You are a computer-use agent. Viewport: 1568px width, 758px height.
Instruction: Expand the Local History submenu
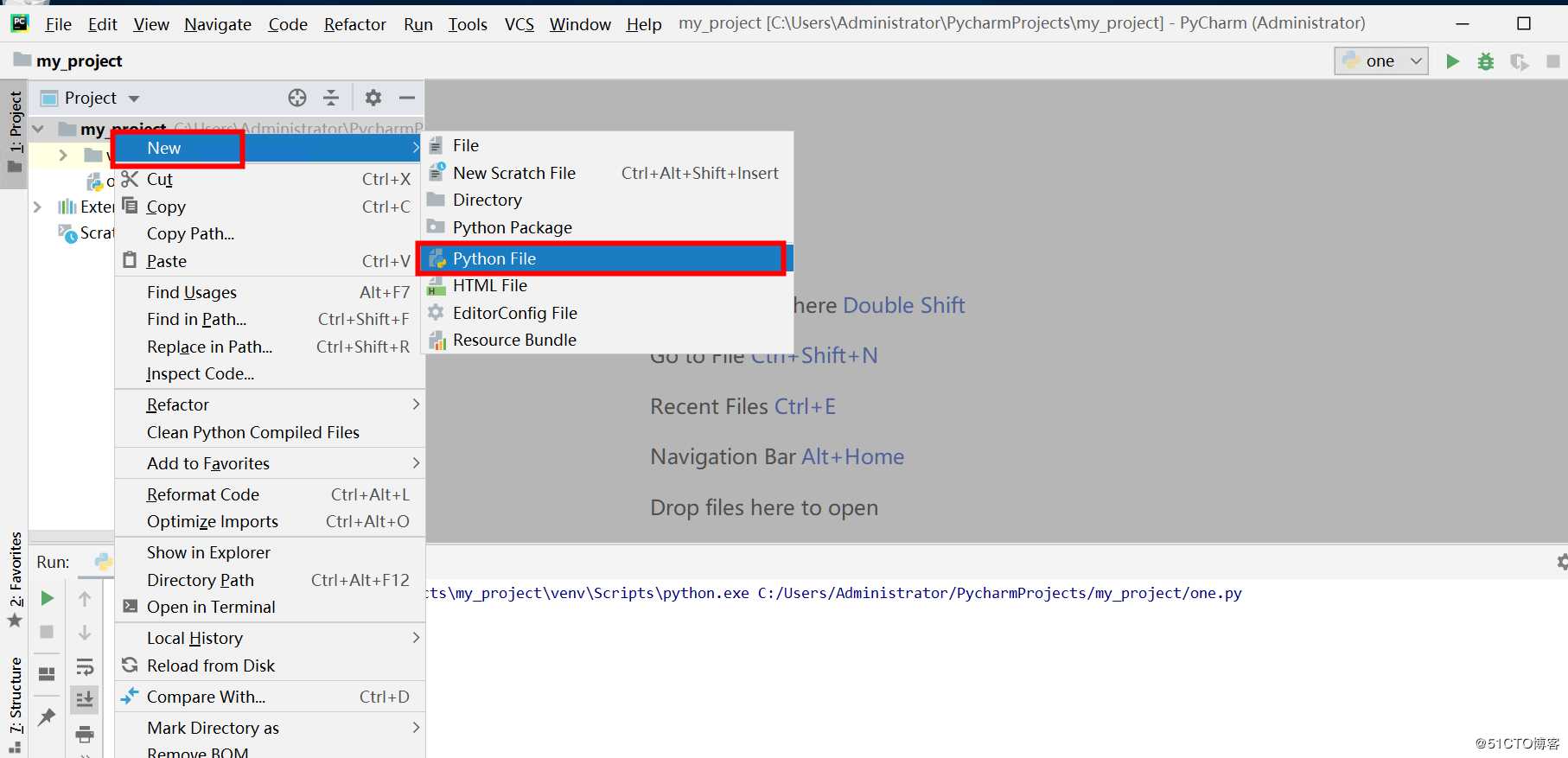point(270,638)
